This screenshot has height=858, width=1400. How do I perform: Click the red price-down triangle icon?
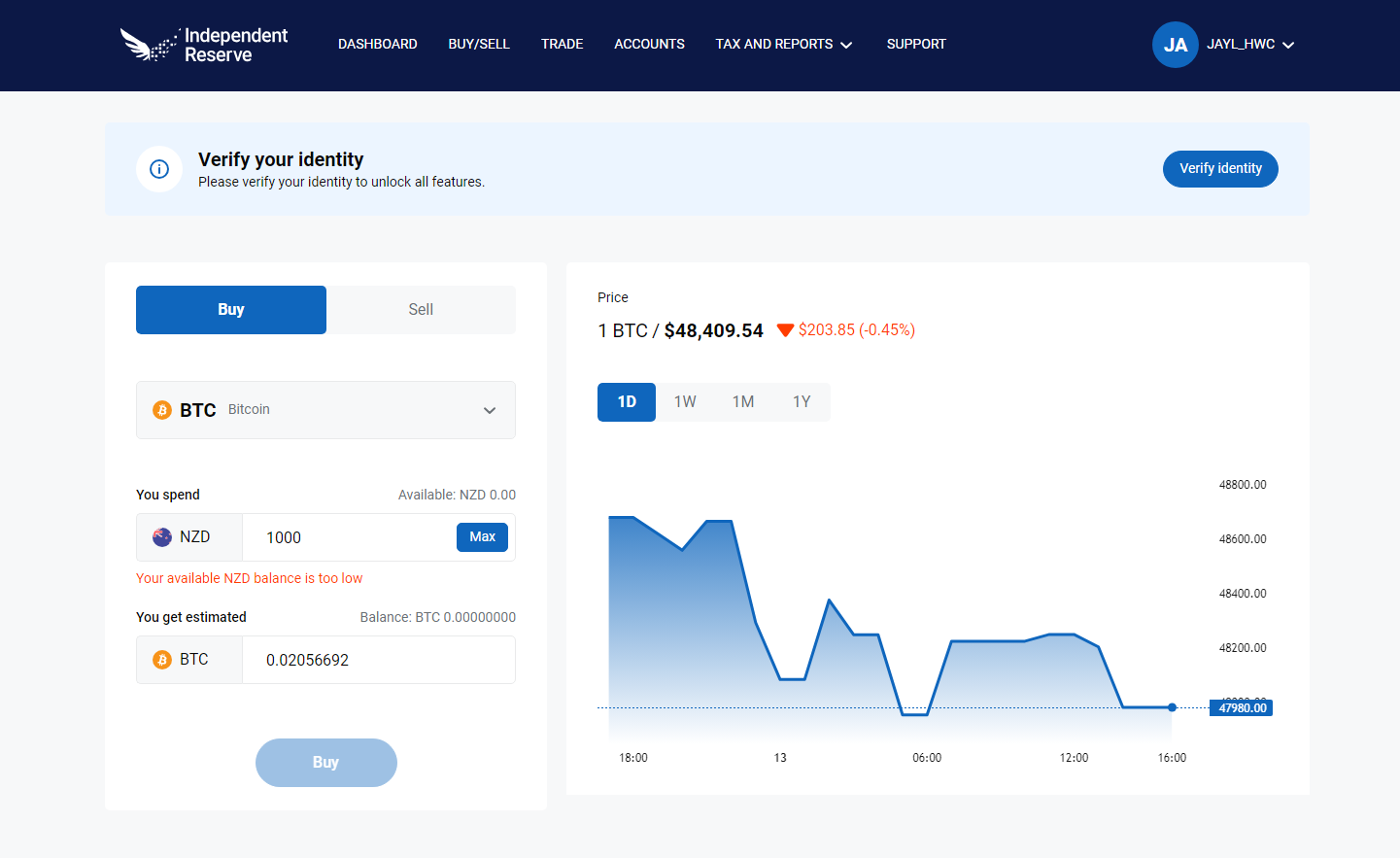click(x=785, y=330)
